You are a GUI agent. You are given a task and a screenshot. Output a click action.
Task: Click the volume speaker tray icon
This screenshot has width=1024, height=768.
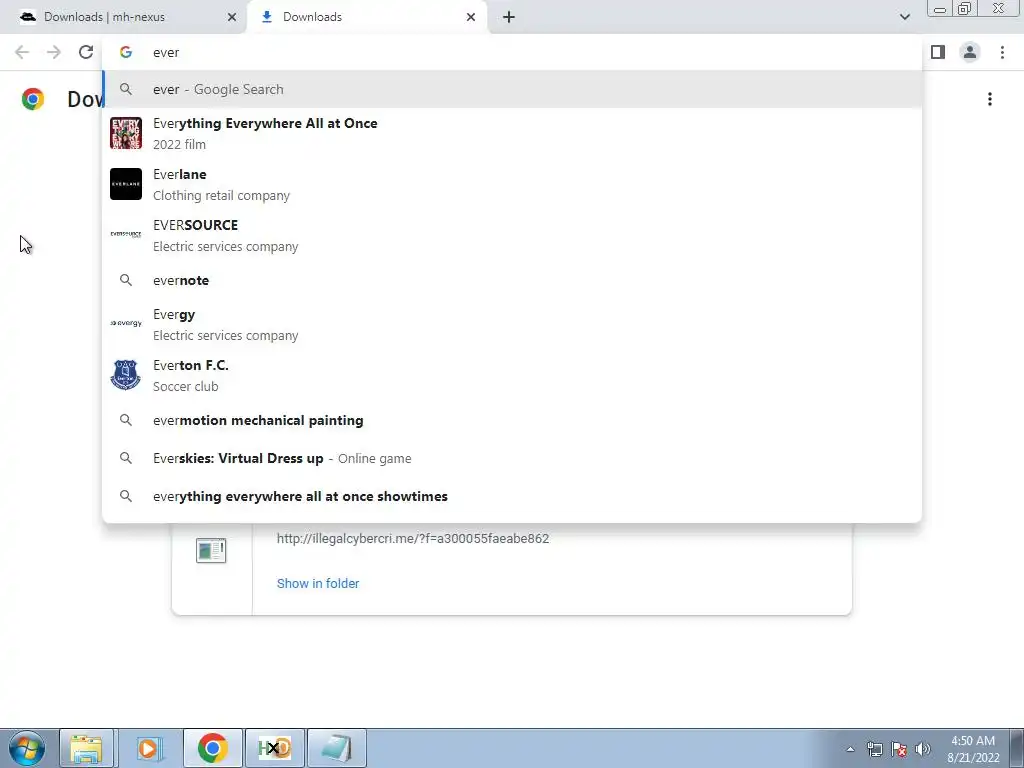923,749
